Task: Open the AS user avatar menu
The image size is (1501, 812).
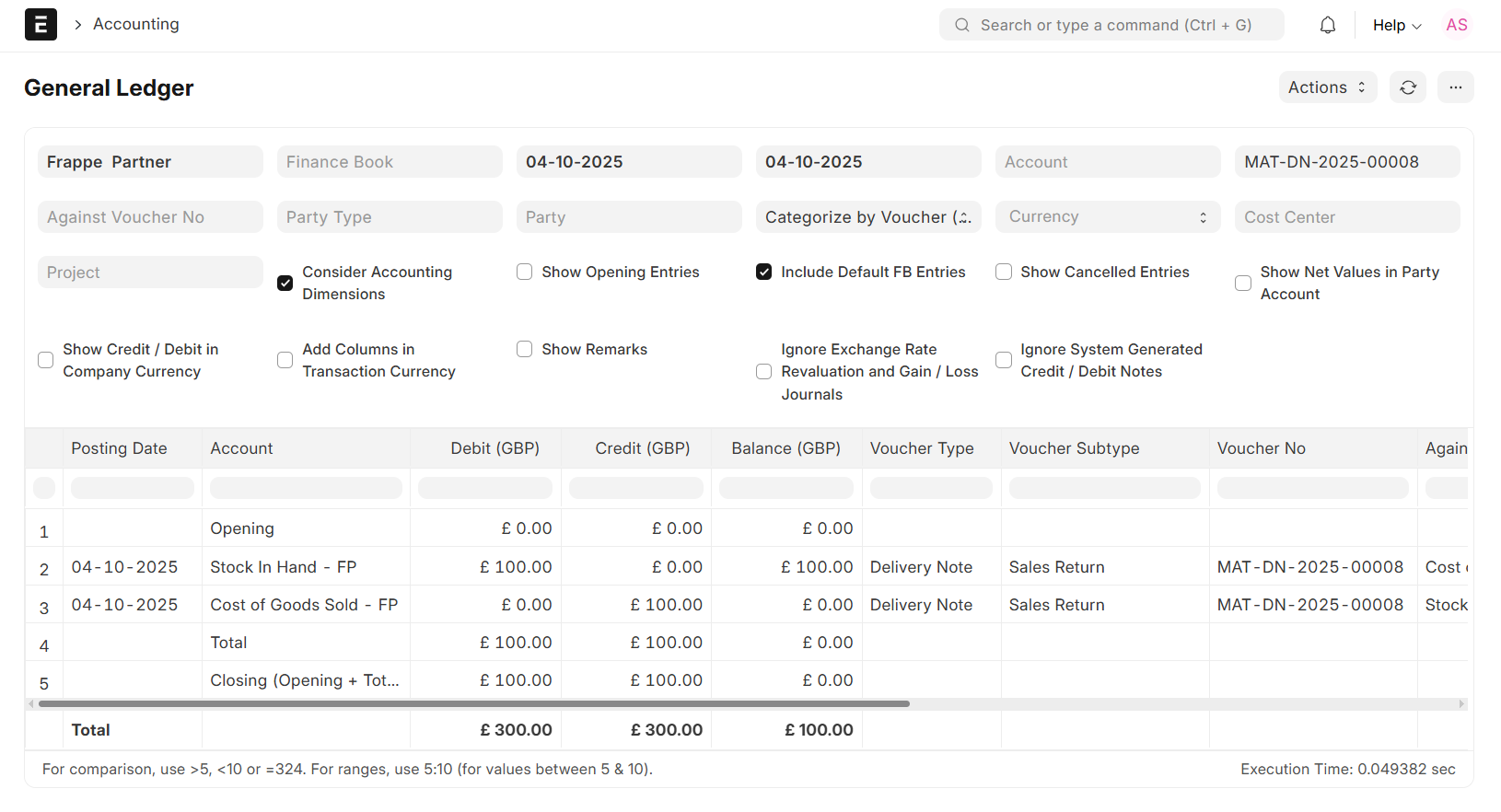Action: point(1456,25)
